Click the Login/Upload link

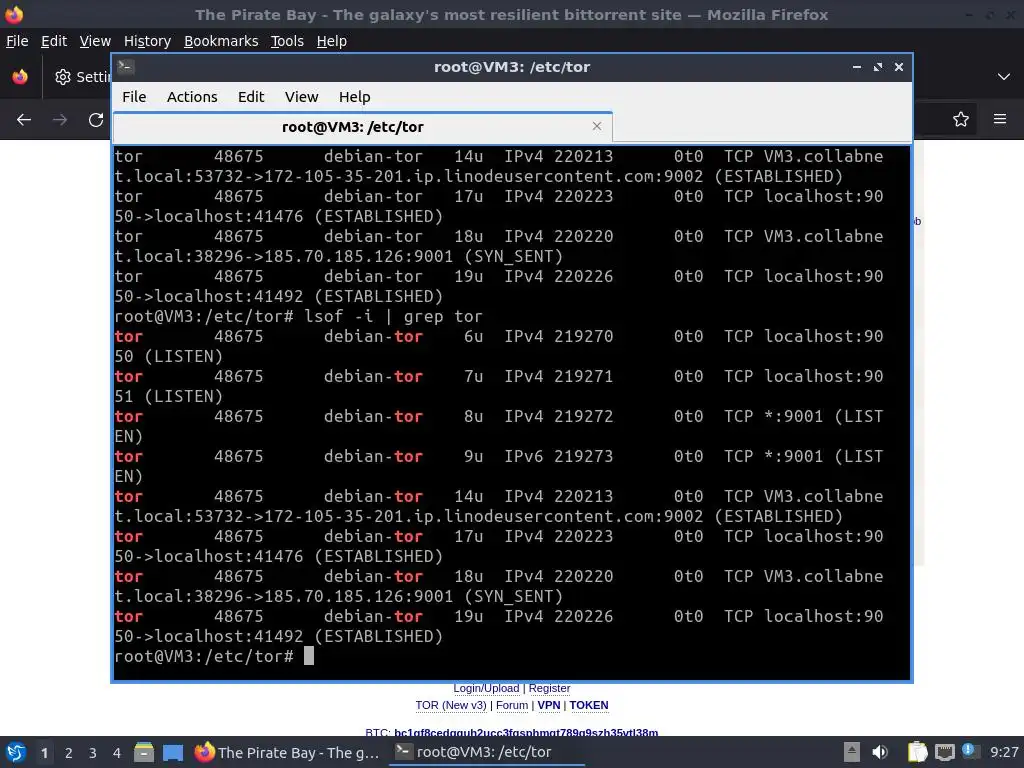coord(486,688)
